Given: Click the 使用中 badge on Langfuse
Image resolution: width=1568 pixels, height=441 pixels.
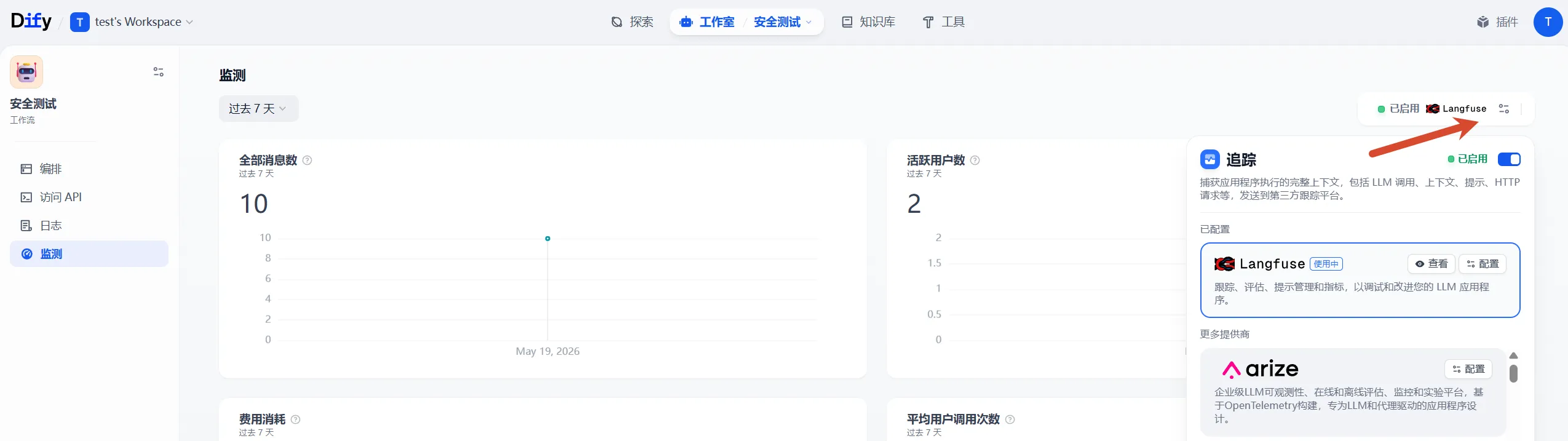Looking at the screenshot, I should coord(1326,264).
